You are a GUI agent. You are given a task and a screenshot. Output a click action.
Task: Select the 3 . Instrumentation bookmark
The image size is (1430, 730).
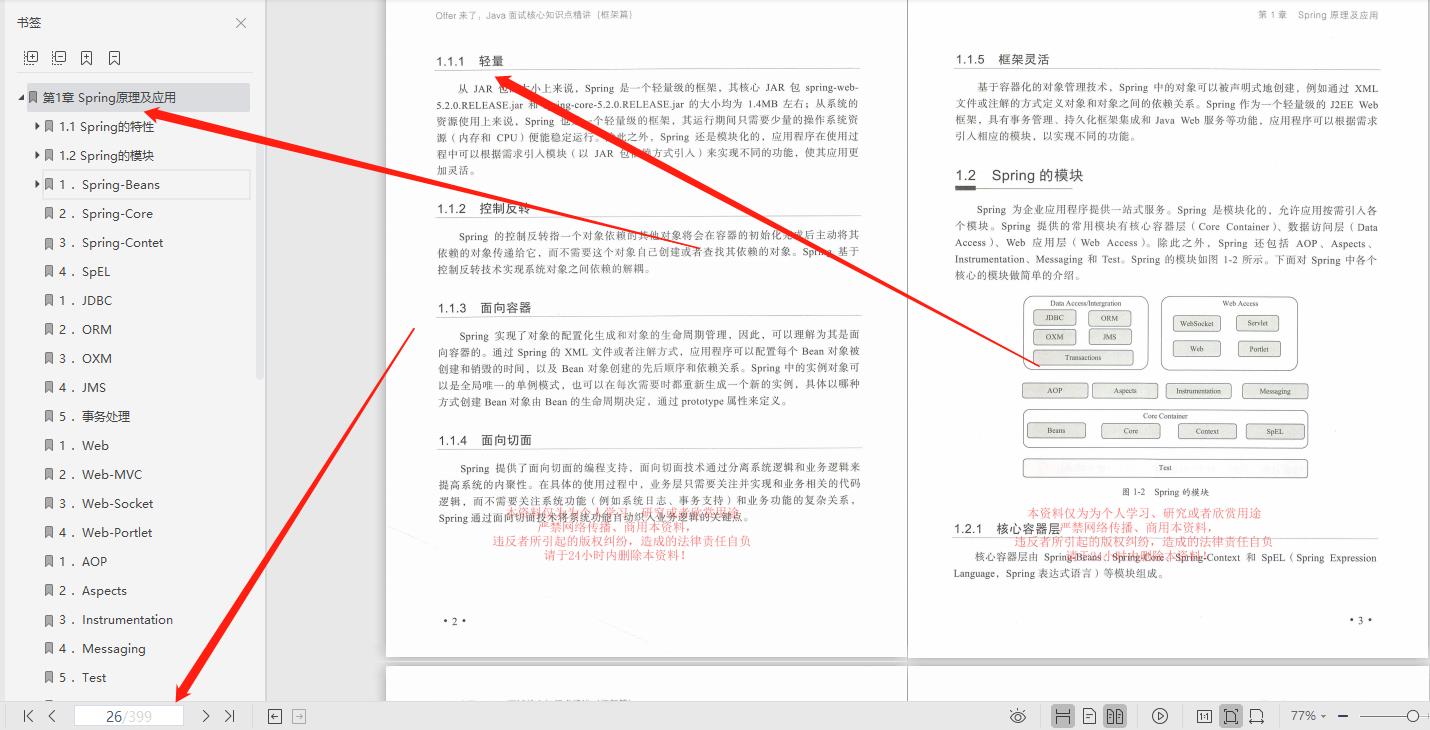click(116, 620)
